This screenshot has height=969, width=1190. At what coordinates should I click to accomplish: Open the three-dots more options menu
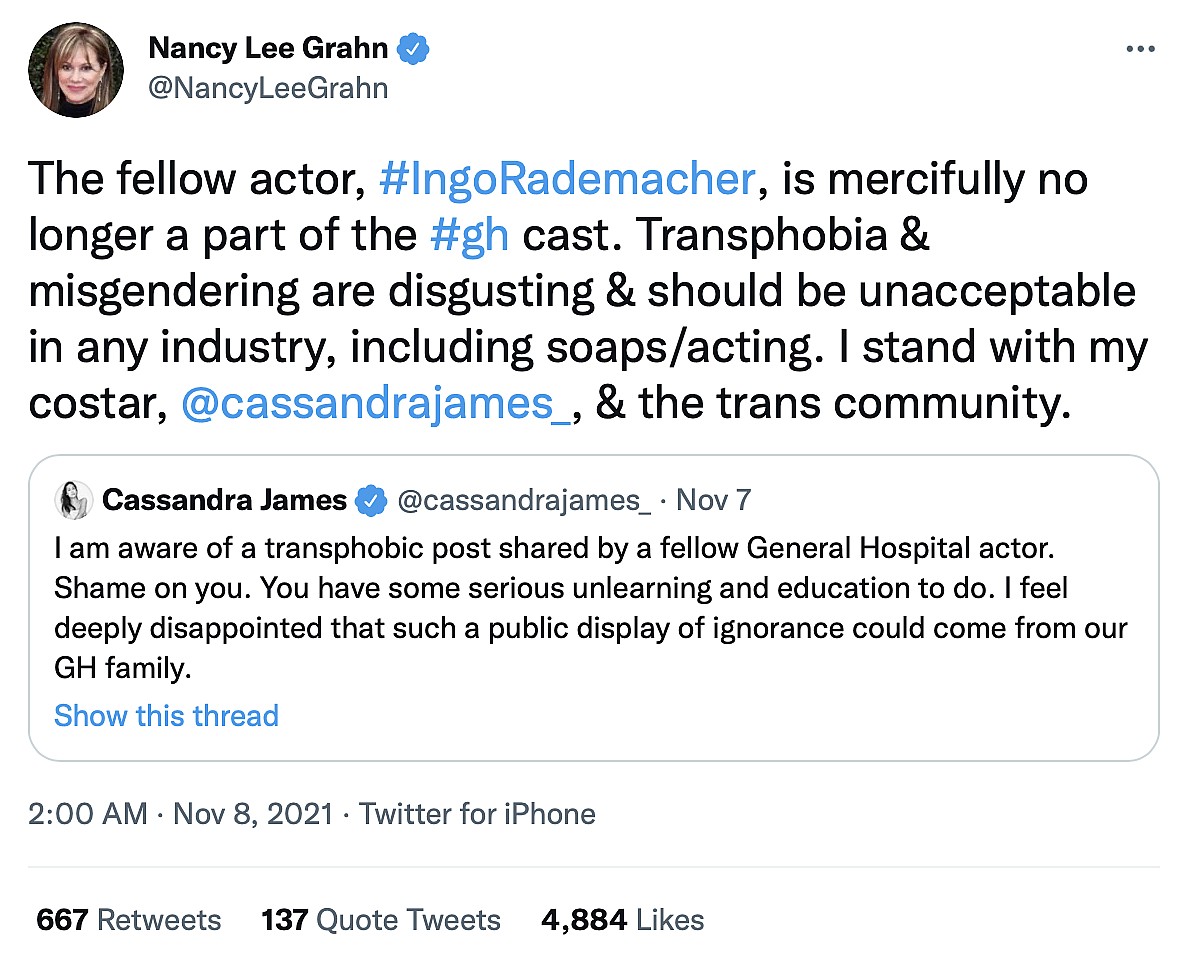coord(1140,49)
